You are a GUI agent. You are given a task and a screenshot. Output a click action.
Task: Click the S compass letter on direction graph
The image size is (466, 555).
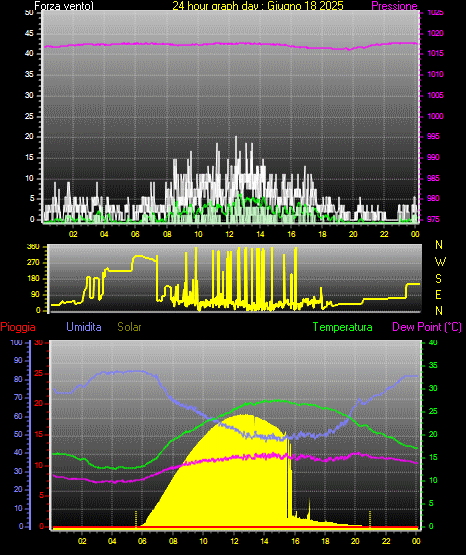[x=438, y=279]
